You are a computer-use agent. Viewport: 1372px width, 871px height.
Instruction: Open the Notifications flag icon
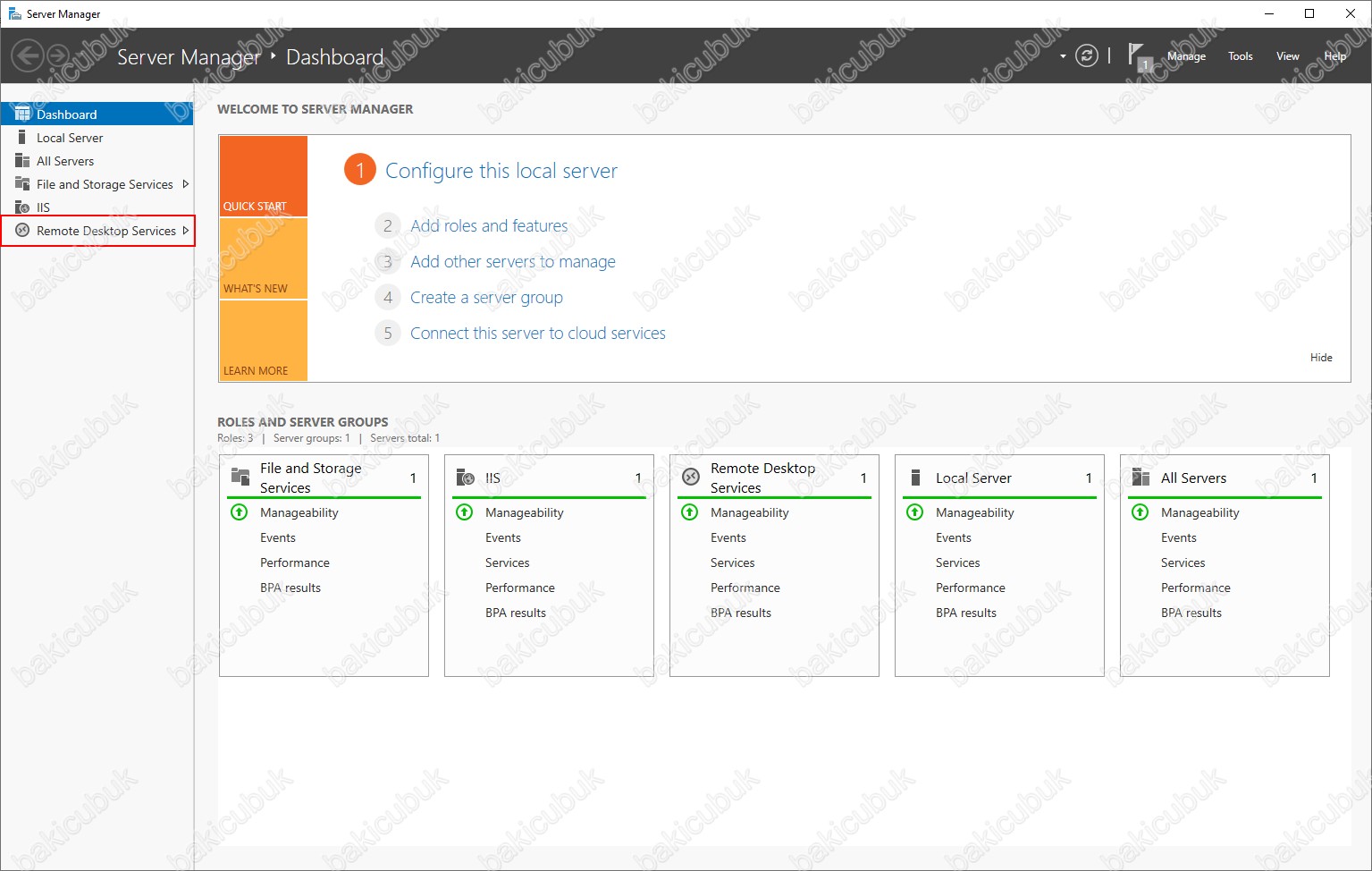pos(1139,56)
